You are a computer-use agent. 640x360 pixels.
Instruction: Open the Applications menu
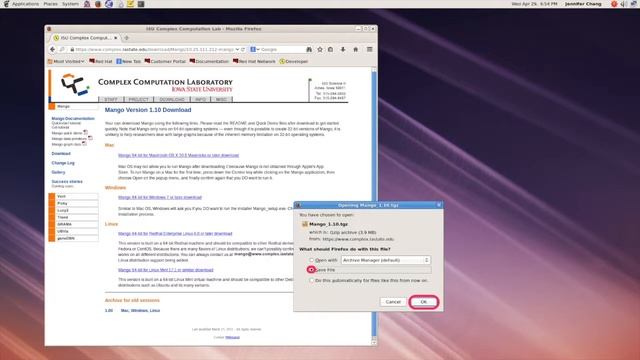pos(25,4)
